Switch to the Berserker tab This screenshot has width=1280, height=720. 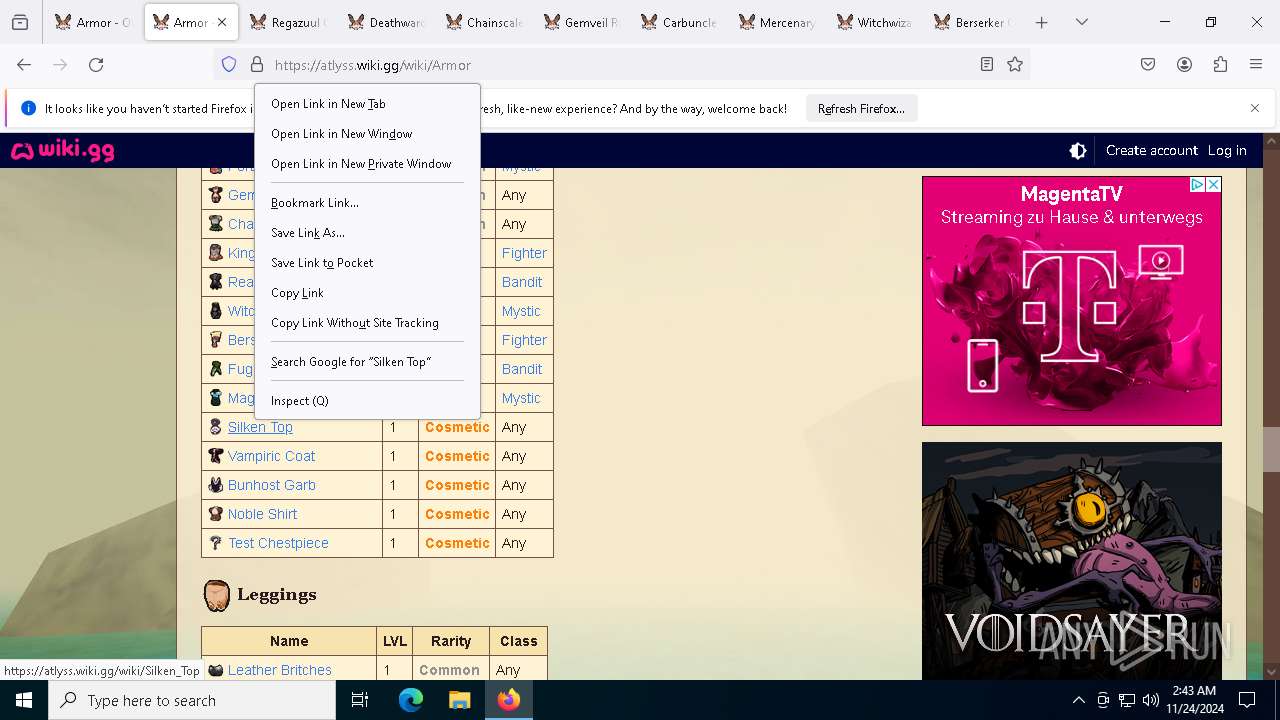tap(972, 22)
